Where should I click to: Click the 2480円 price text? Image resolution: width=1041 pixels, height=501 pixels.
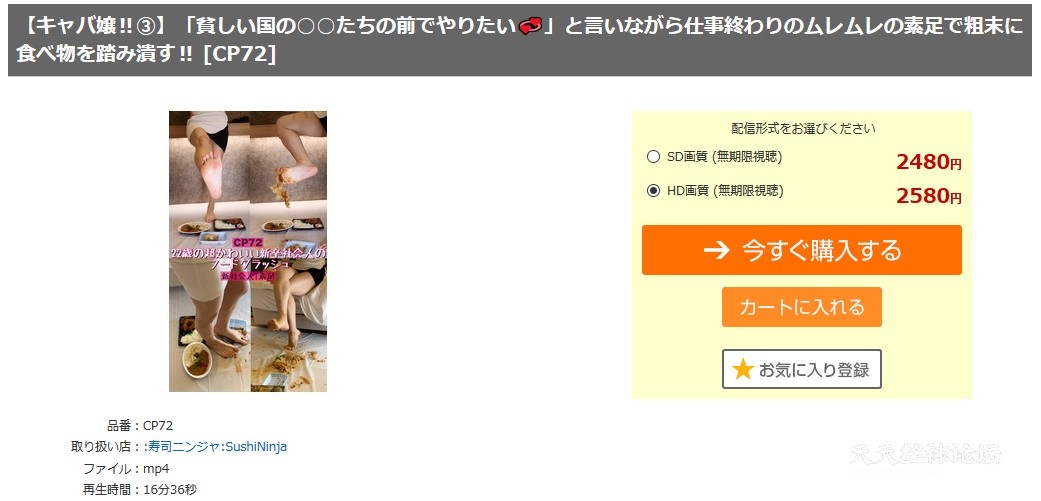(x=928, y=161)
